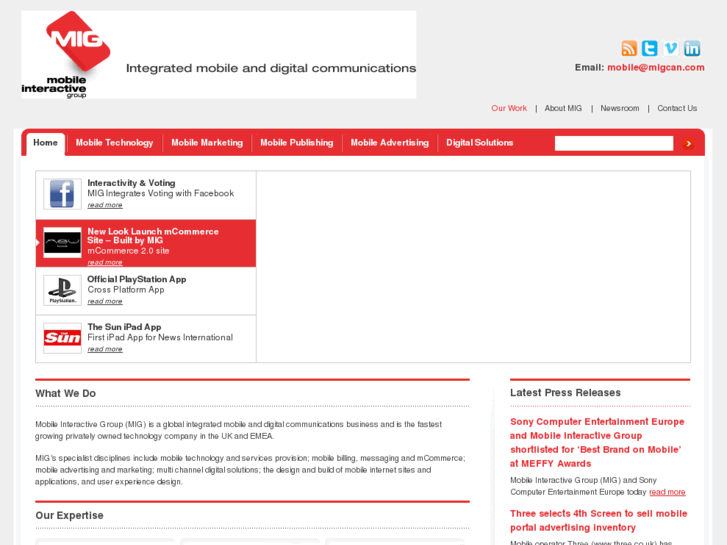The height and width of the screenshot is (545, 727).
Task: Click The Sun logo thumbnail
Action: (x=62, y=338)
